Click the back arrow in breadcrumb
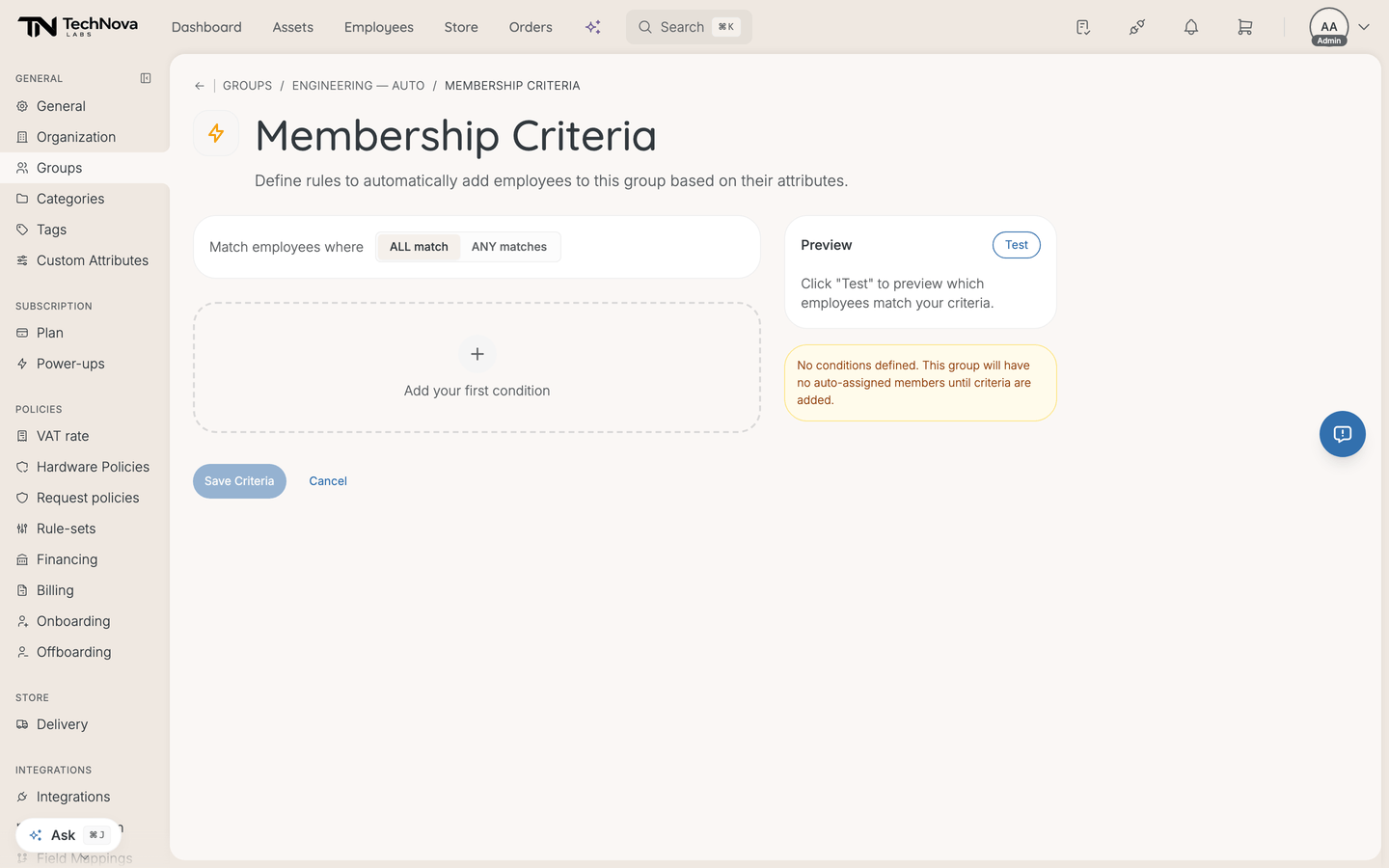The width and height of the screenshot is (1389, 868). pyautogui.click(x=200, y=86)
